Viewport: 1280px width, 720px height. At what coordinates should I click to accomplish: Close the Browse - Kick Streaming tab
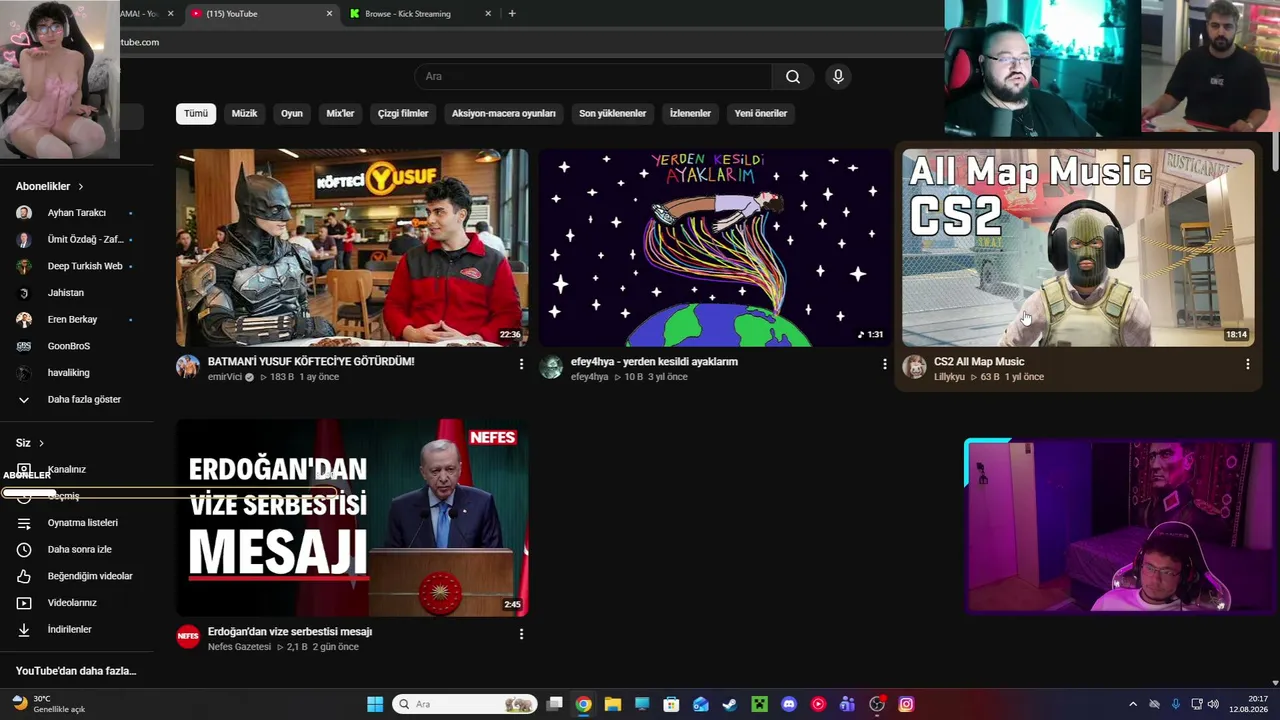click(488, 14)
